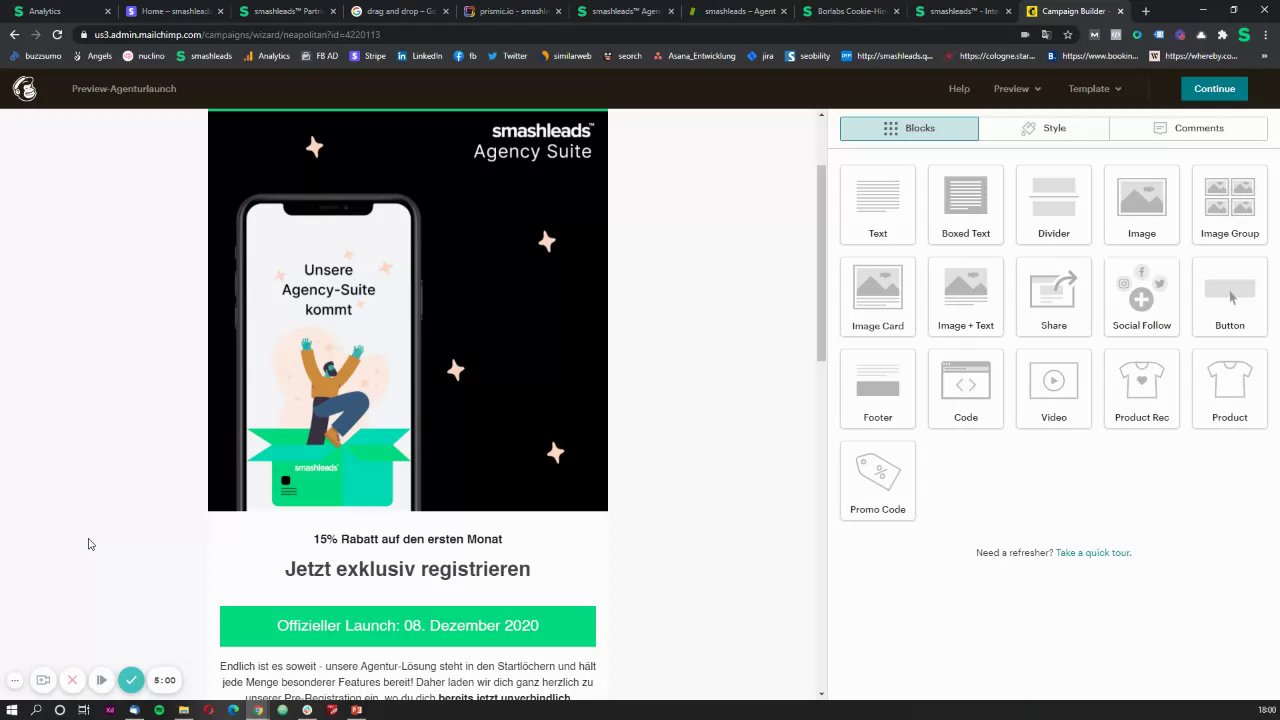Image resolution: width=1280 pixels, height=720 pixels.
Task: Open the Asana_Entwicklung bookmark
Action: coord(694,56)
